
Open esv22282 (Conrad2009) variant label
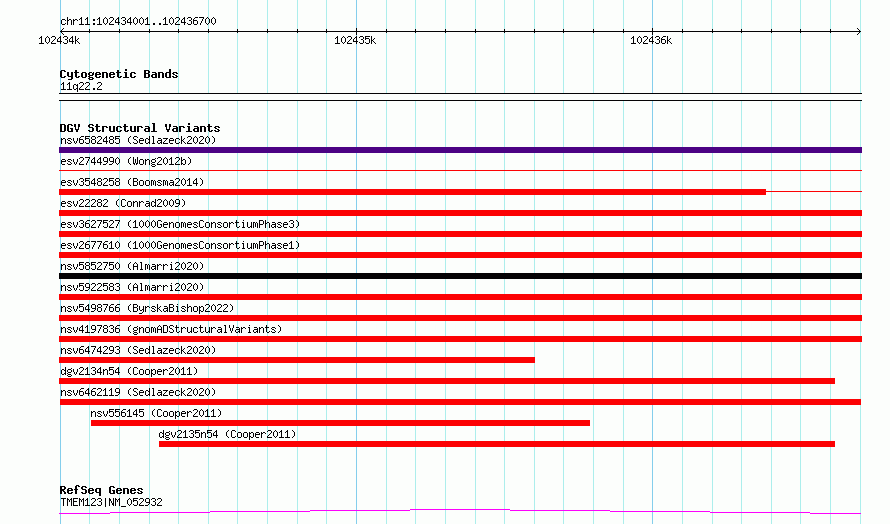123,203
